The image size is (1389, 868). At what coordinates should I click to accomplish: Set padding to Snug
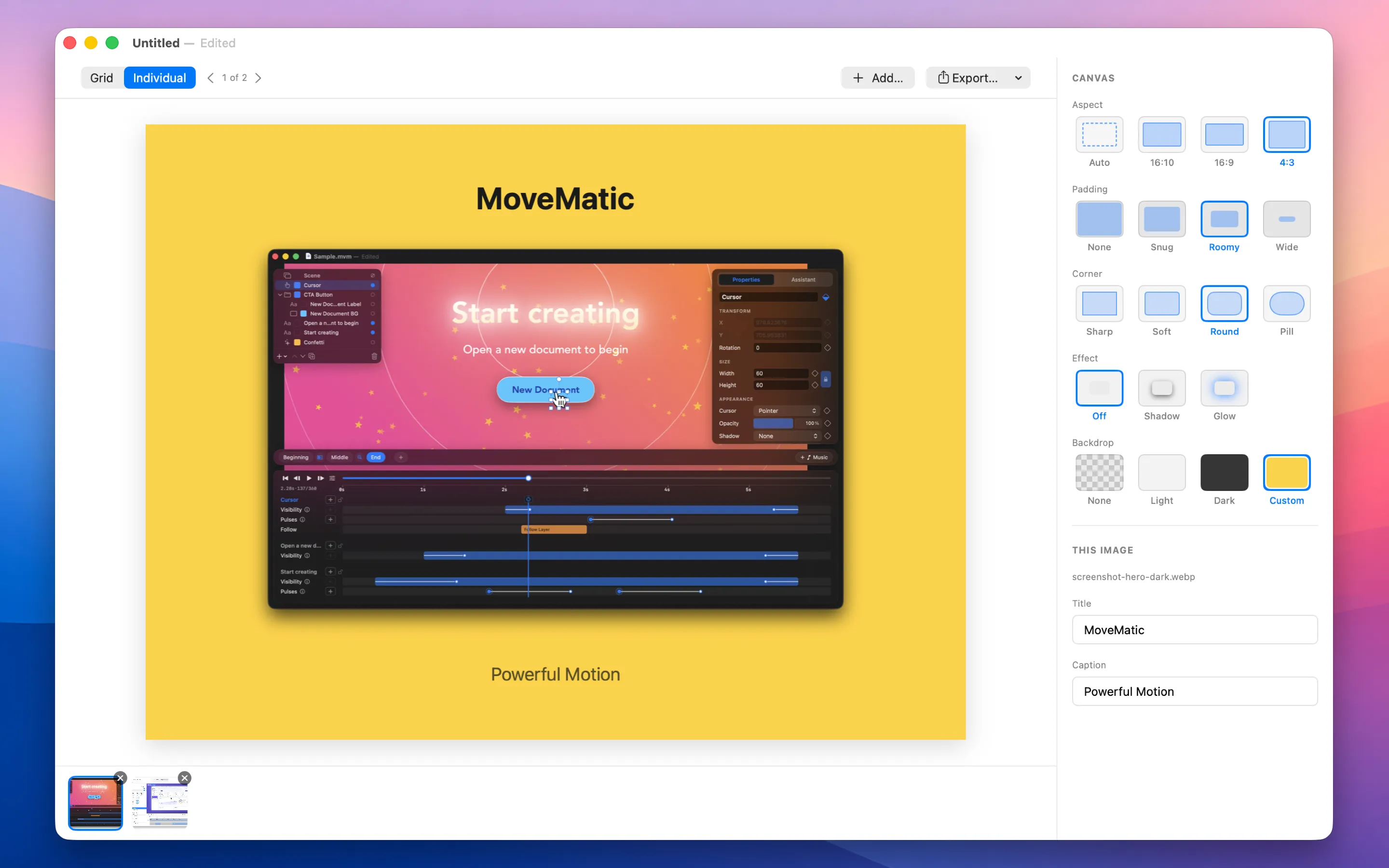click(x=1161, y=219)
